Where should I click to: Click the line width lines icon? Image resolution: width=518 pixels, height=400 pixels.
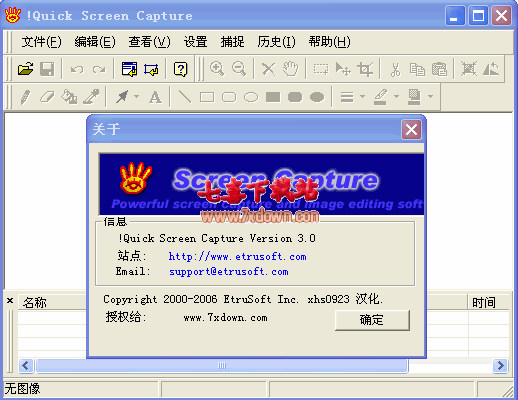pos(347,97)
